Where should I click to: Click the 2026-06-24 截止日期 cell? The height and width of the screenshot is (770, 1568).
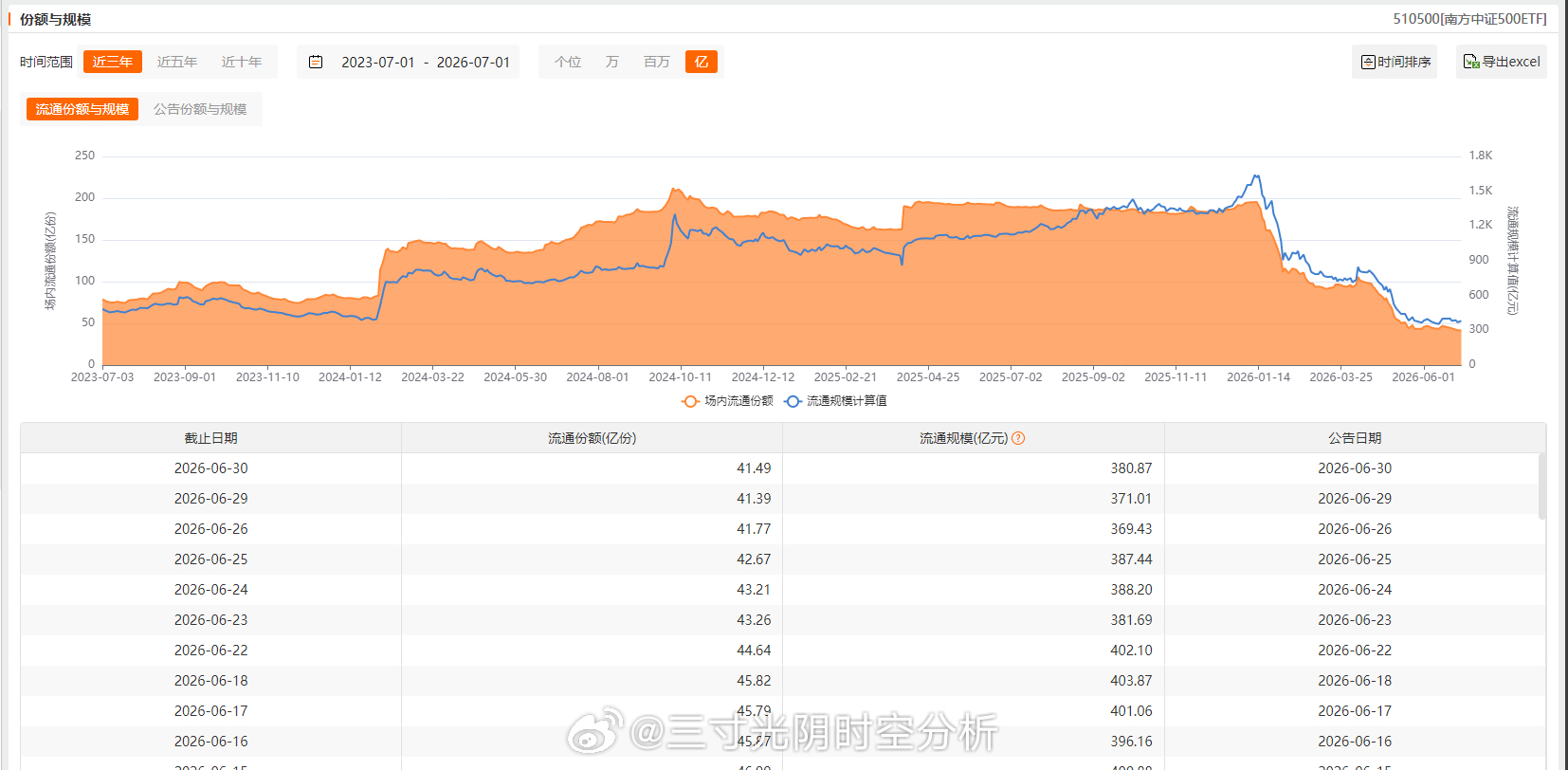(x=210, y=590)
